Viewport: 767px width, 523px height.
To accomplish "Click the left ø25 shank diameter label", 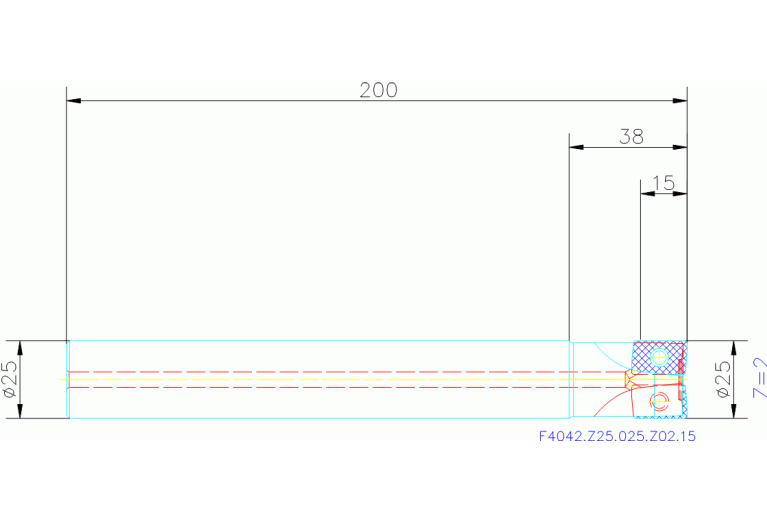I will tap(11, 380).
